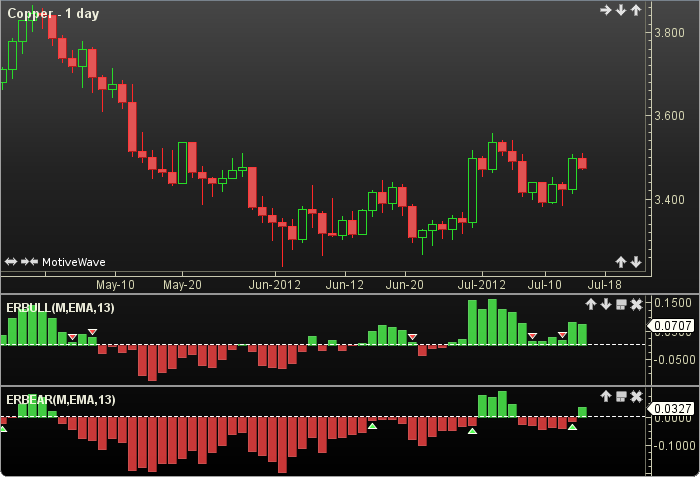This screenshot has width=700, height=477.
Task: Click the Jun-2012 date label
Action: pos(275,285)
